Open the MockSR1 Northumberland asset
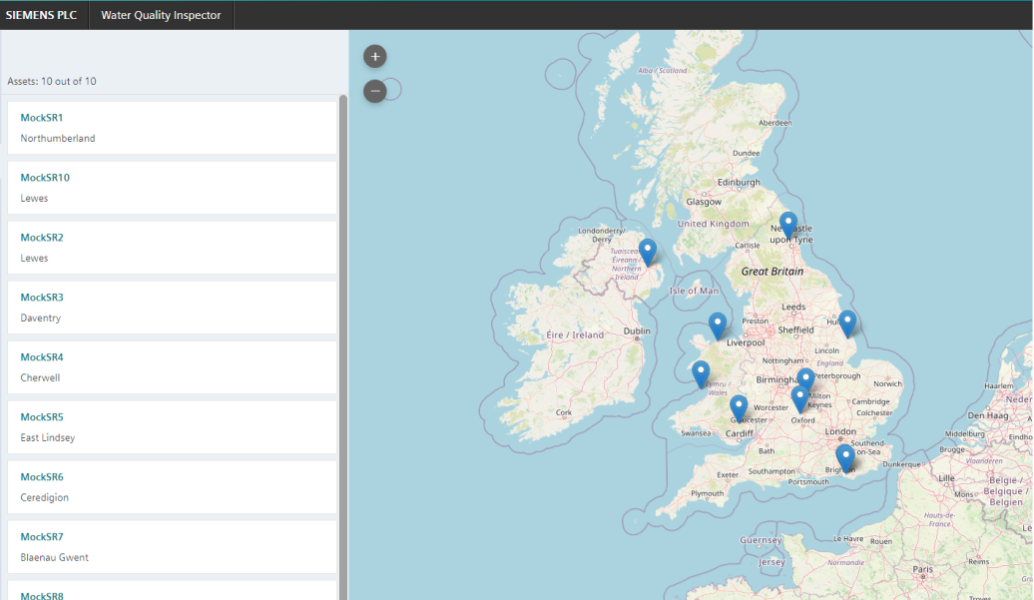Image resolution: width=1034 pixels, height=600 pixels. tap(172, 128)
